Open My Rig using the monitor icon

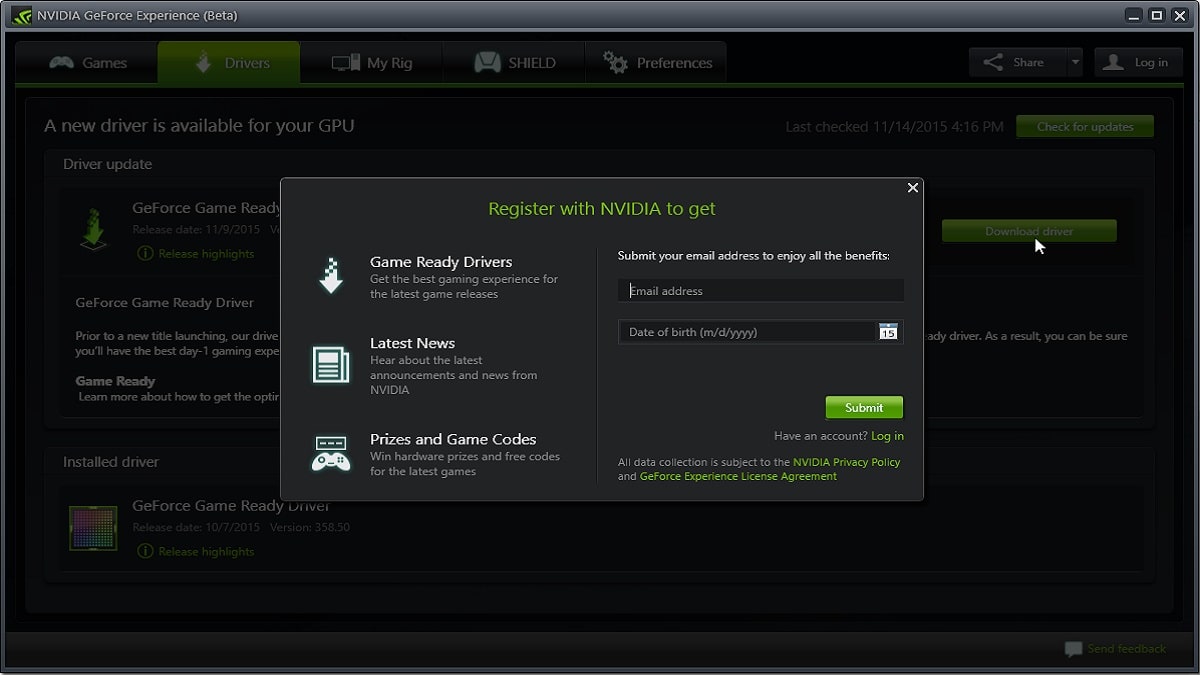click(345, 61)
